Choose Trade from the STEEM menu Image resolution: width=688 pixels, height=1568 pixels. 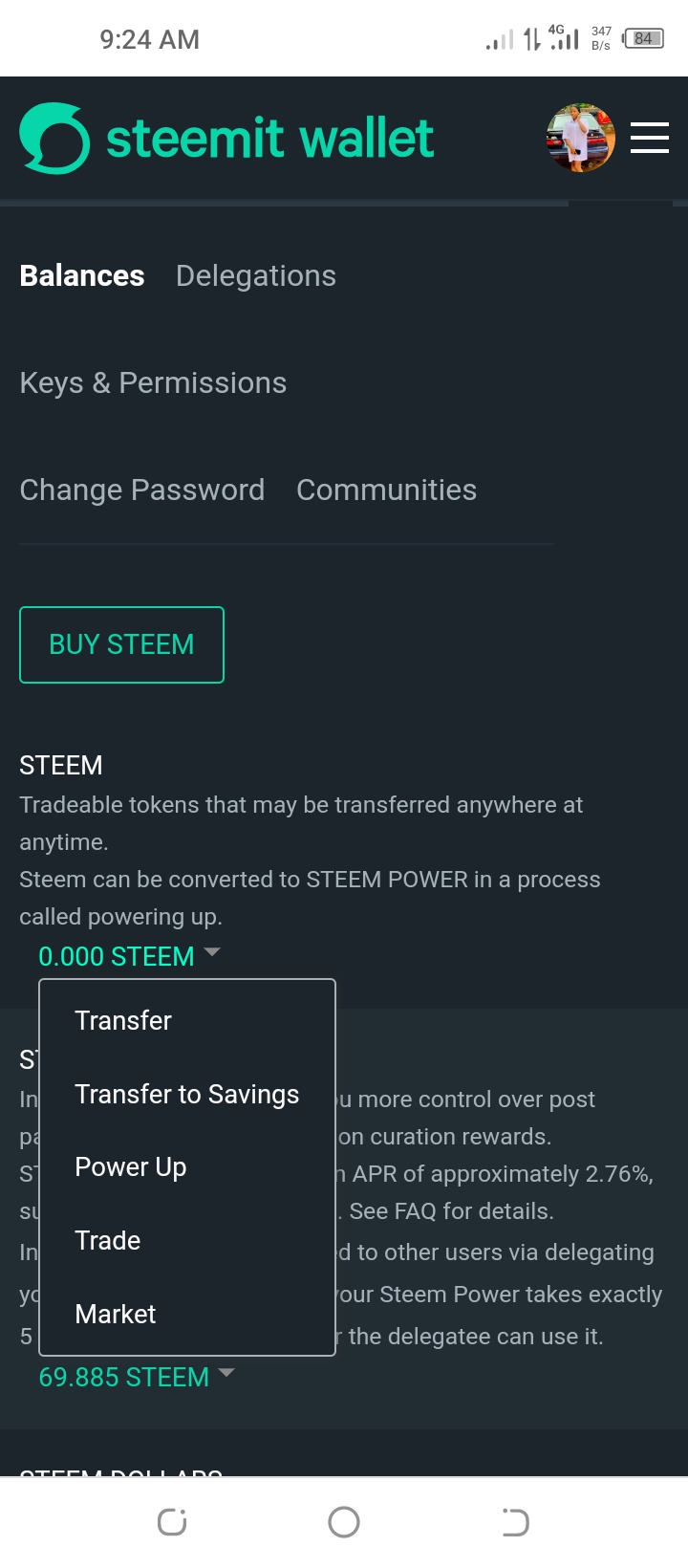pyautogui.click(x=108, y=1240)
